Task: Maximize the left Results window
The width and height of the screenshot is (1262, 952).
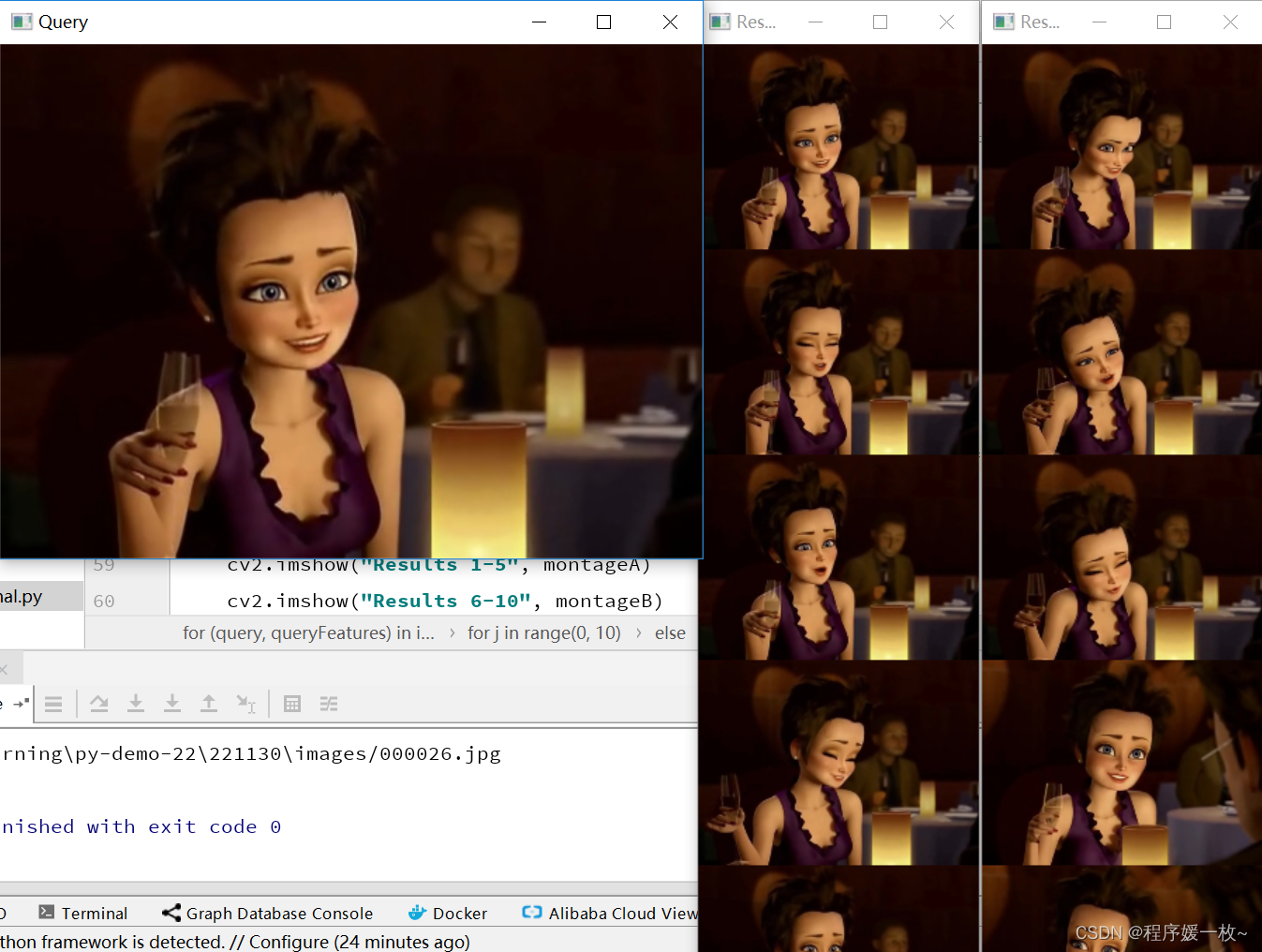Action: 880,22
